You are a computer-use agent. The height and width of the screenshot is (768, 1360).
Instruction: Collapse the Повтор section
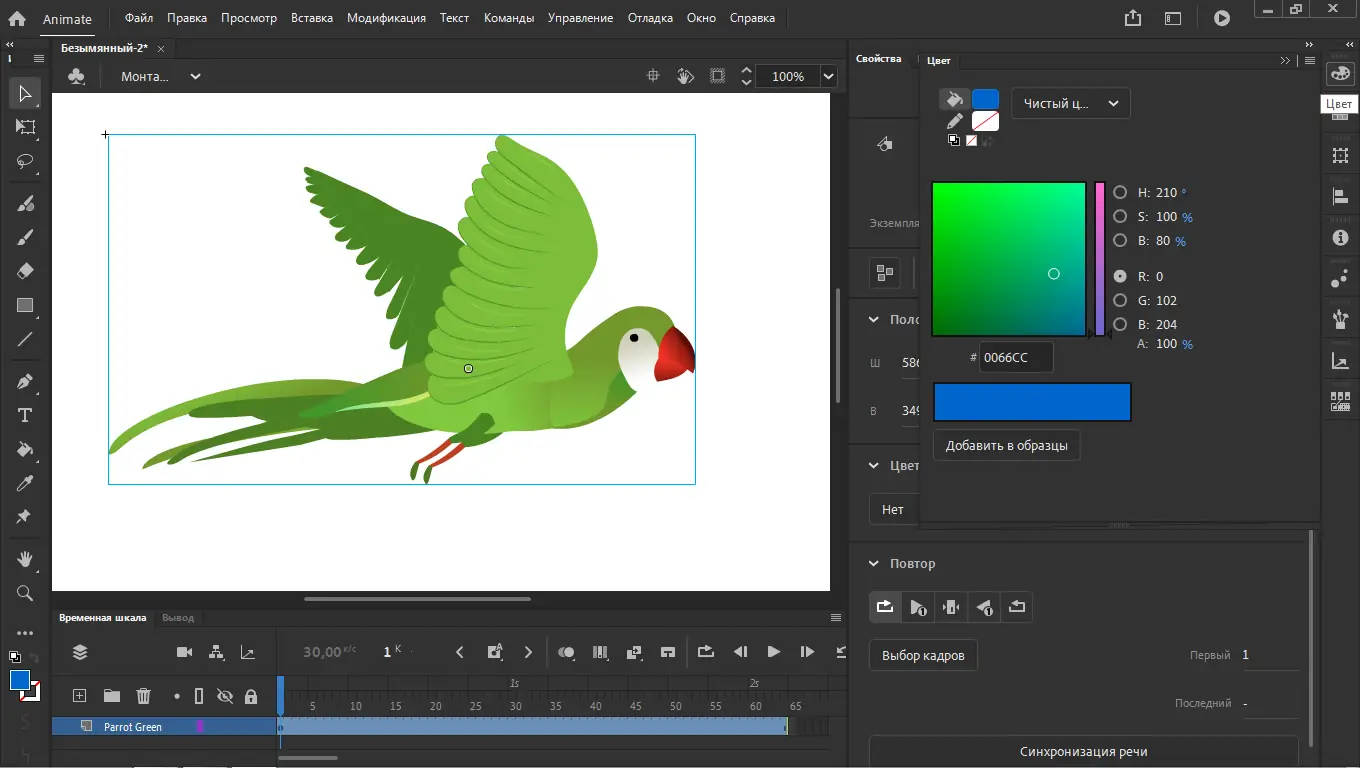point(873,564)
